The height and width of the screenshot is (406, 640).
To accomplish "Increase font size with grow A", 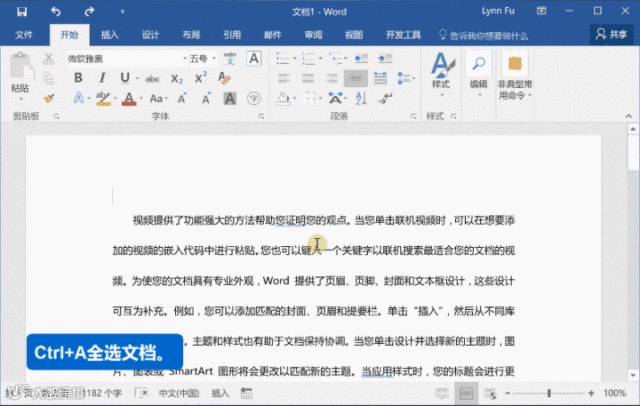I will tap(182, 98).
